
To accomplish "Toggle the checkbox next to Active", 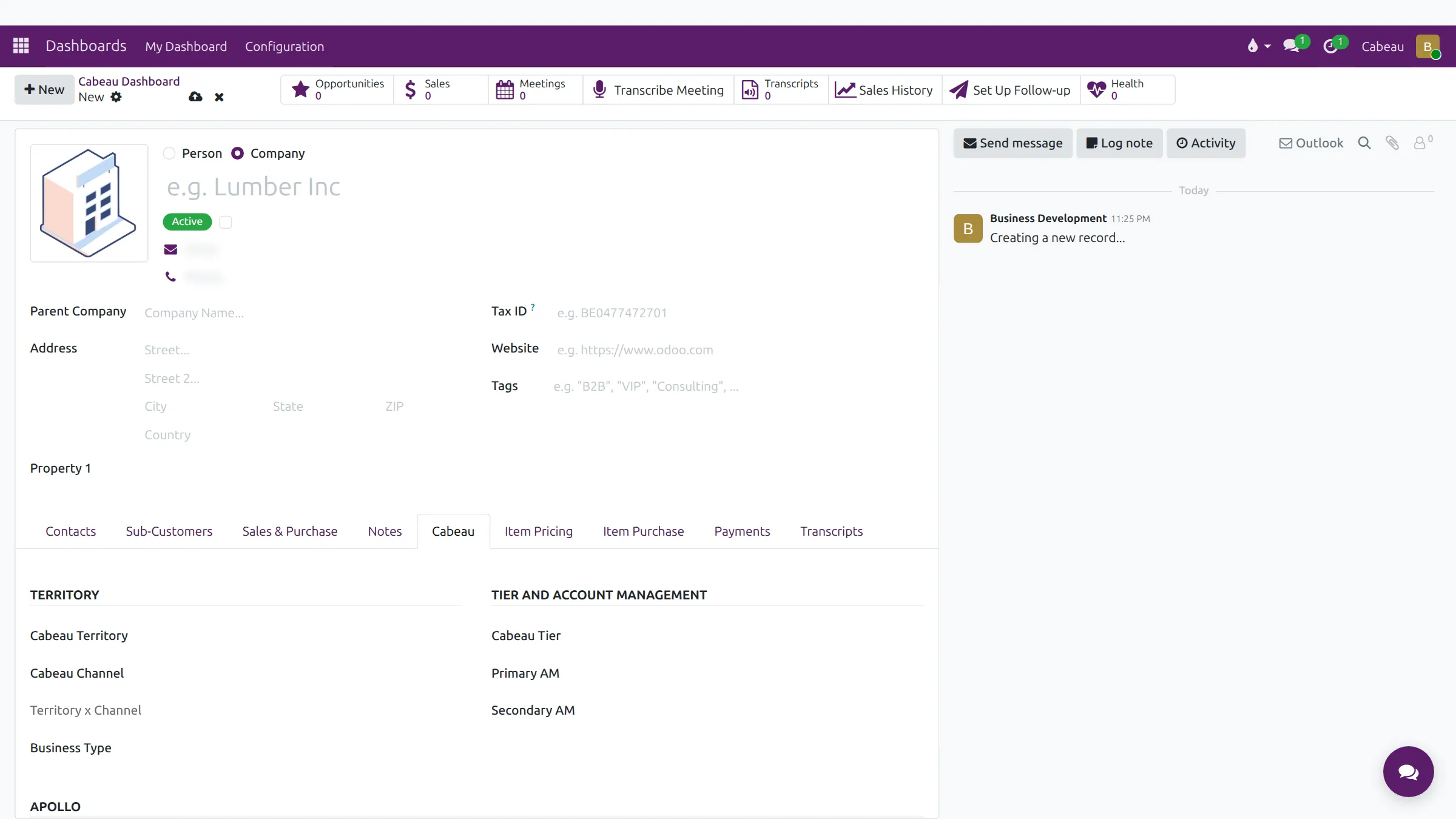I will [x=226, y=222].
